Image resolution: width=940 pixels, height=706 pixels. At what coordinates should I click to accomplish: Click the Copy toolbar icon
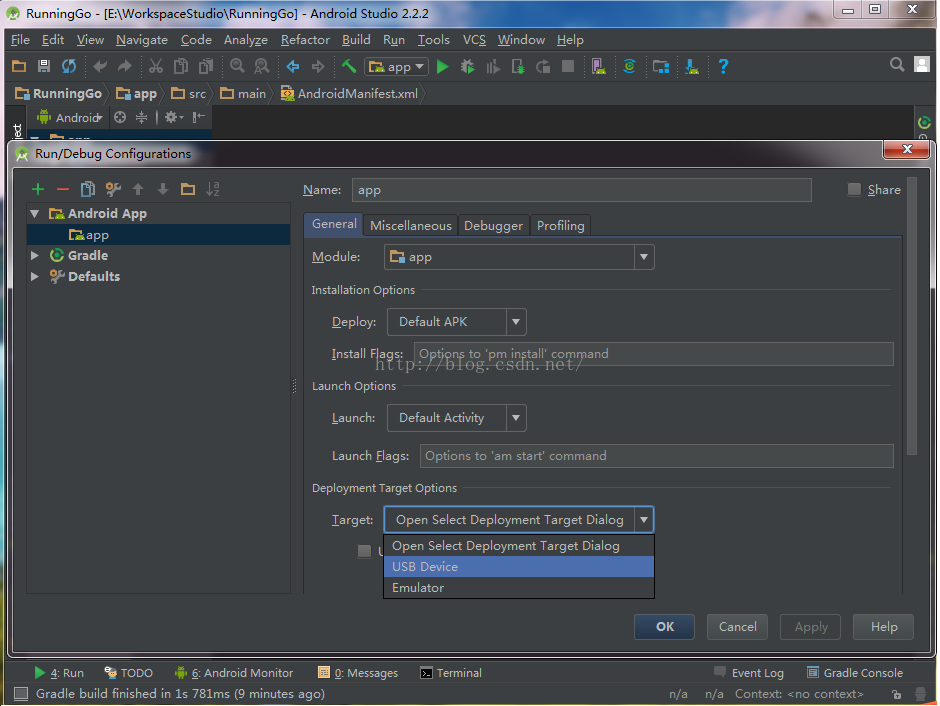click(x=180, y=66)
